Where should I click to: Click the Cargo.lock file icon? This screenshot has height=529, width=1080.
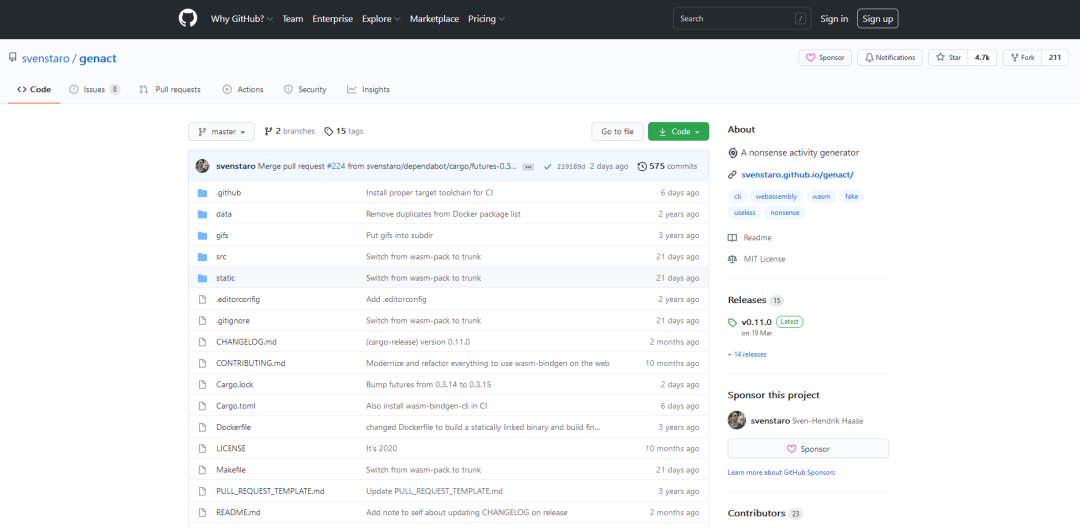click(x=202, y=384)
